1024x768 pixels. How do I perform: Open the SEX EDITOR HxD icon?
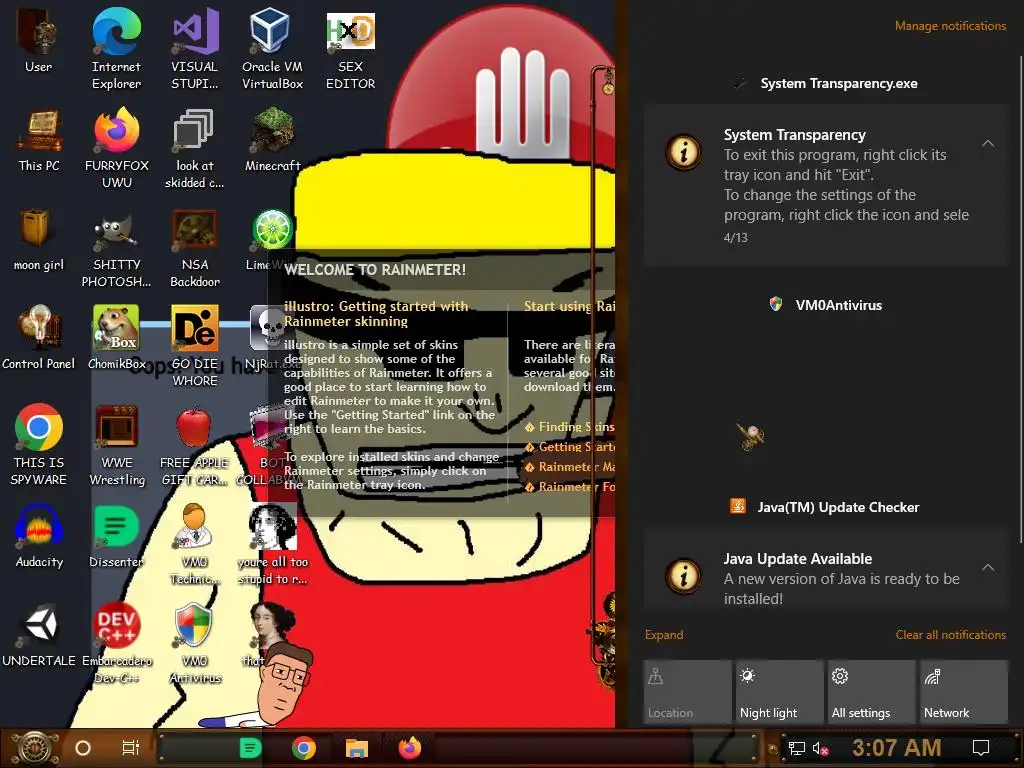[351, 50]
